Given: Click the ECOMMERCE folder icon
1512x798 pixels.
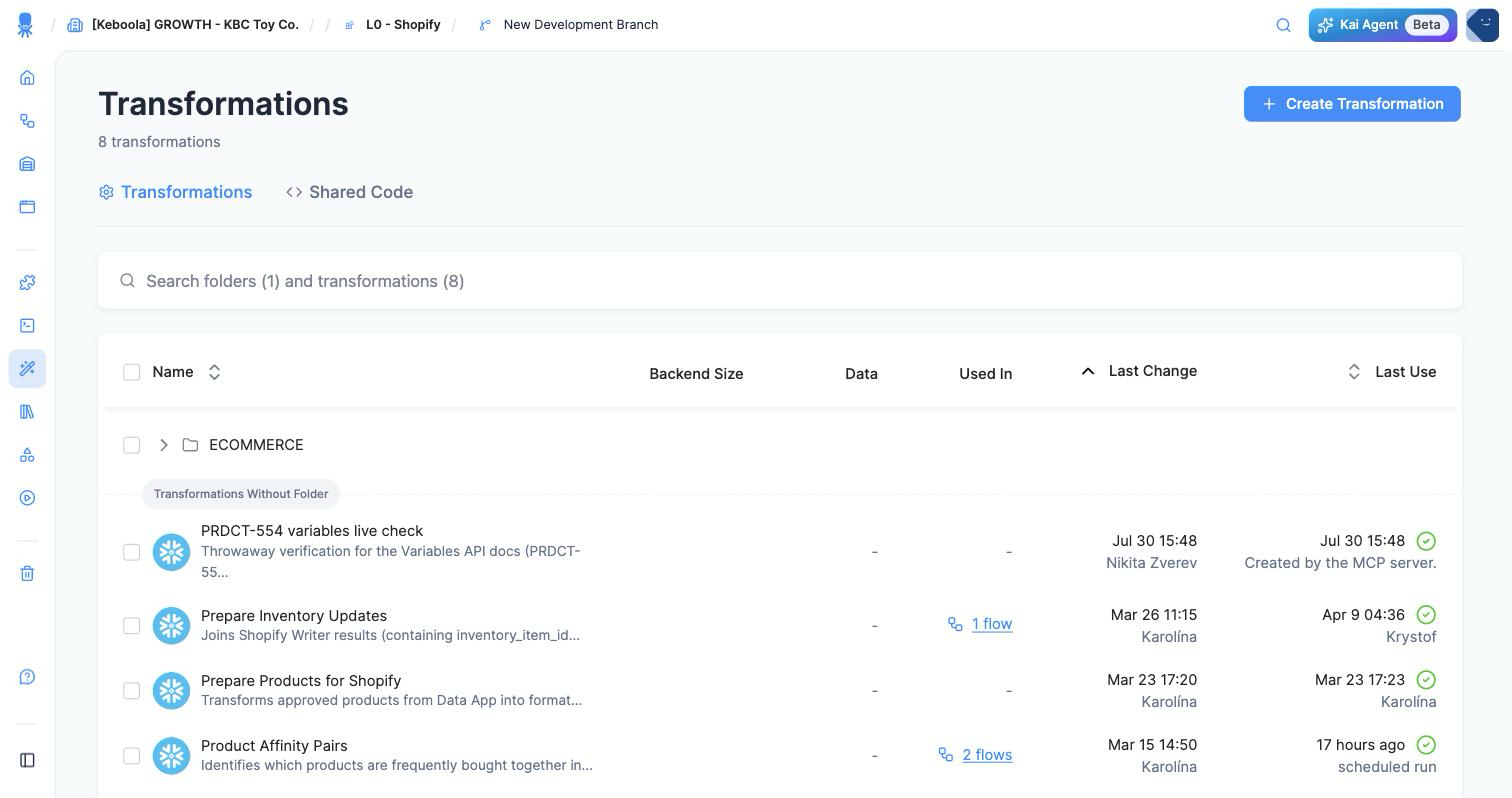Looking at the screenshot, I should point(190,445).
